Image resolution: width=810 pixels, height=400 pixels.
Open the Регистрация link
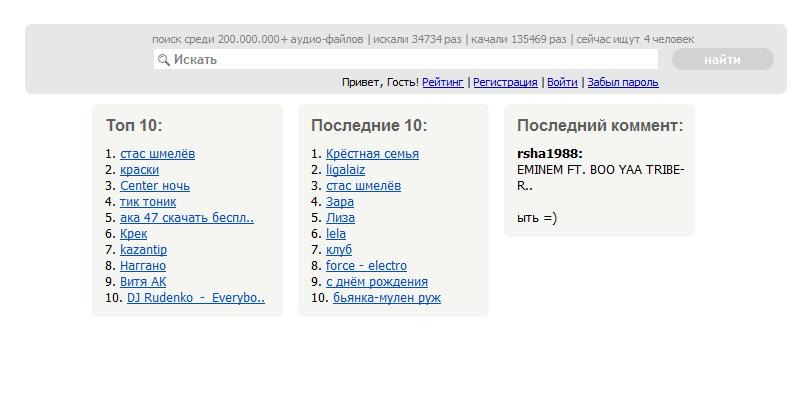(x=505, y=83)
